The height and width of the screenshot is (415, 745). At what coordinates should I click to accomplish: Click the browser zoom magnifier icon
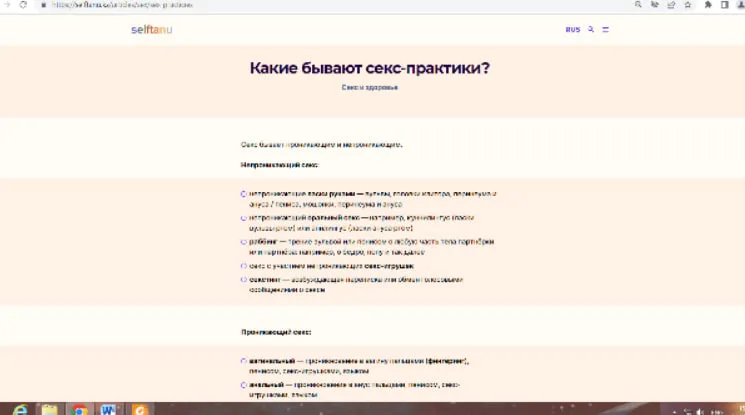point(638,5)
